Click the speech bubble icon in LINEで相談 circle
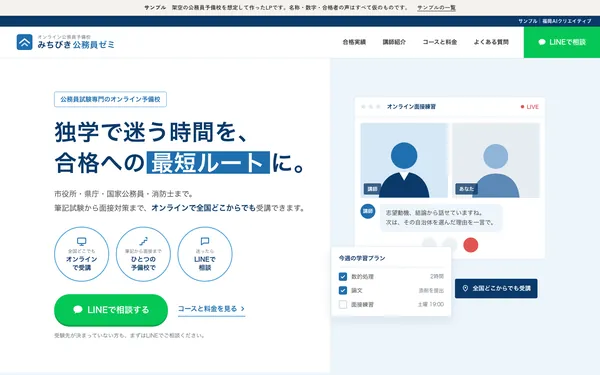The width and height of the screenshot is (600, 375). [205, 241]
